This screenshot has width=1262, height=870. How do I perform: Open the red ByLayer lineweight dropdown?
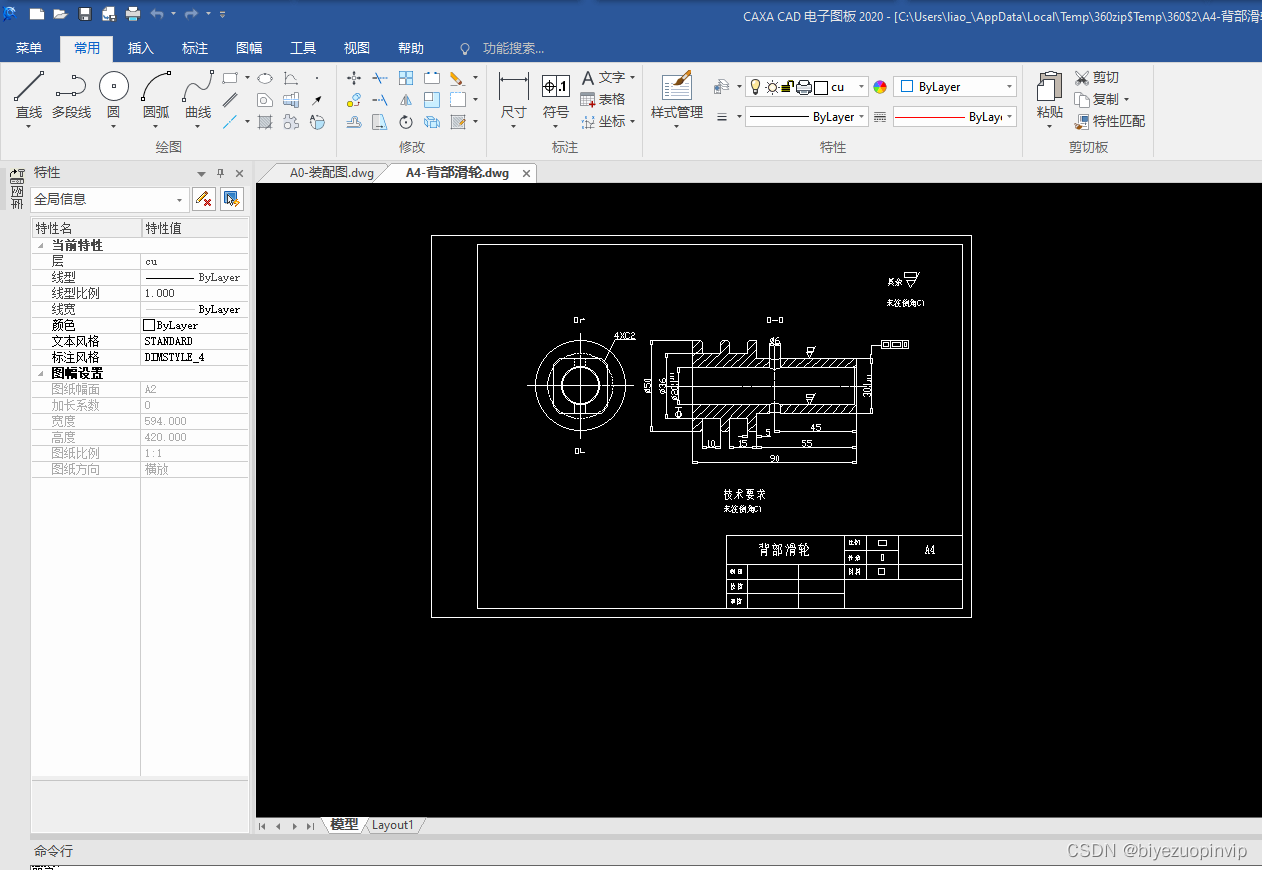pos(1010,117)
